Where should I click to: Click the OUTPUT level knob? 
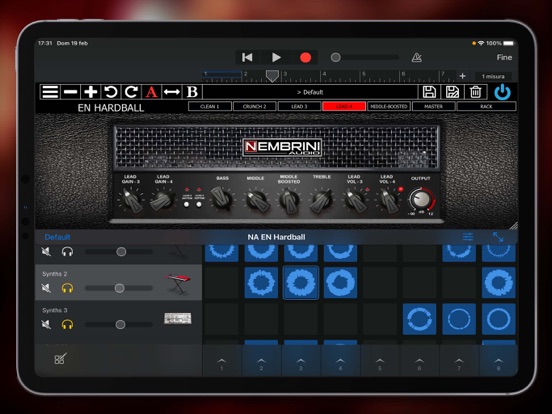point(421,200)
